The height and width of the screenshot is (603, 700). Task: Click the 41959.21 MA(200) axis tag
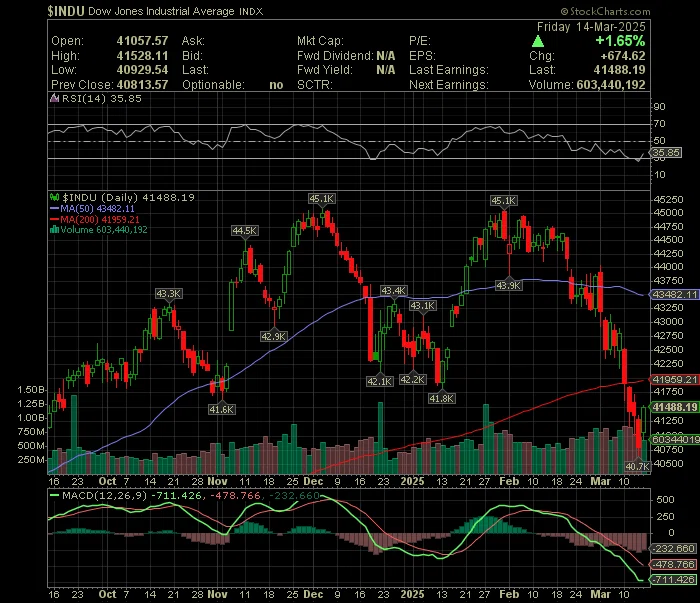(675, 380)
